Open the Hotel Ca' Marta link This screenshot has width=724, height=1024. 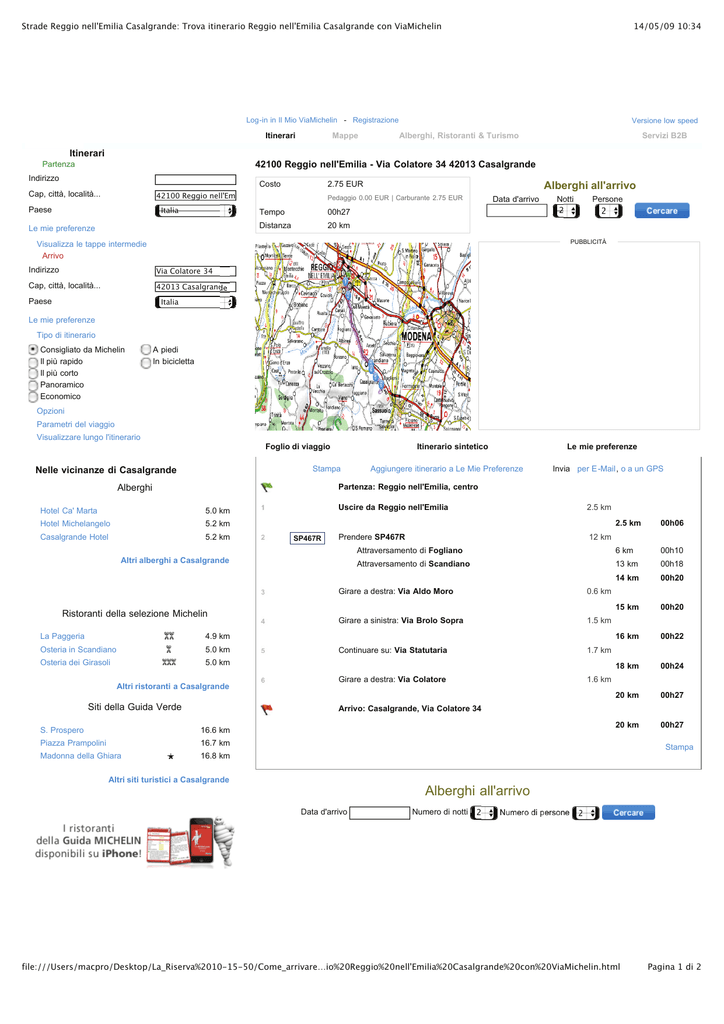pos(69,511)
